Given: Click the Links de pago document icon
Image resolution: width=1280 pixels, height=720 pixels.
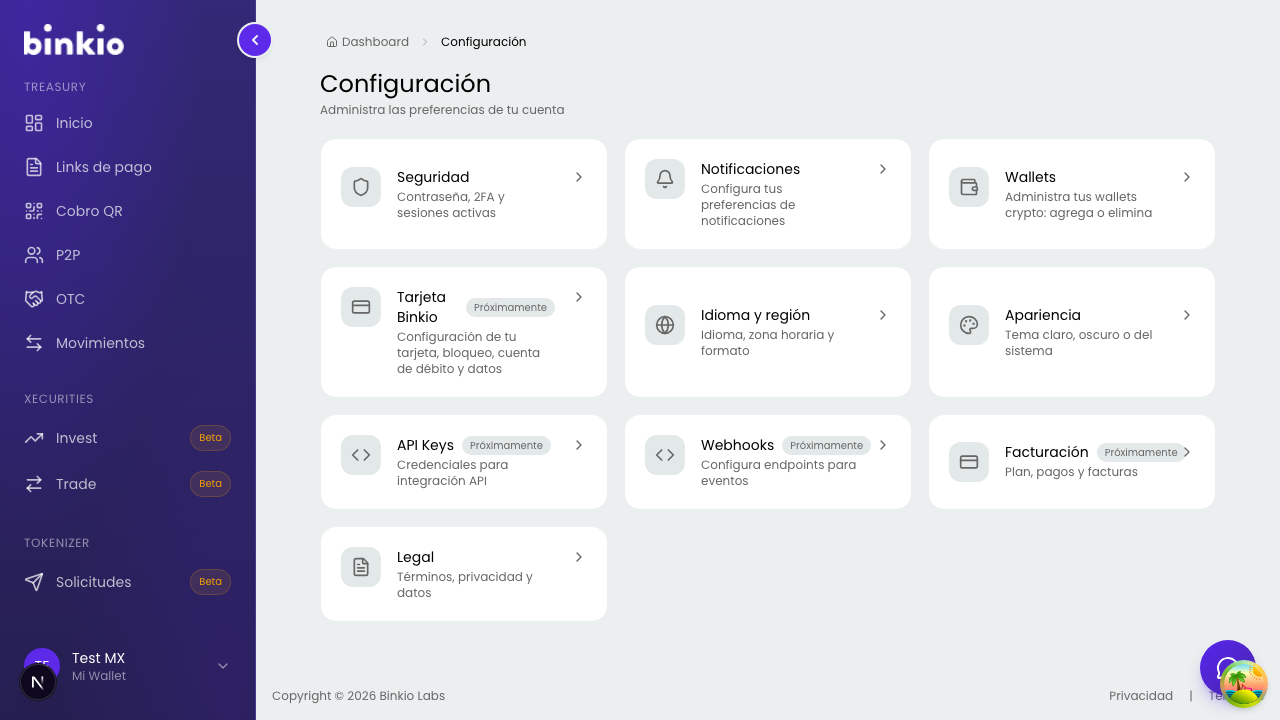Looking at the screenshot, I should [34, 167].
